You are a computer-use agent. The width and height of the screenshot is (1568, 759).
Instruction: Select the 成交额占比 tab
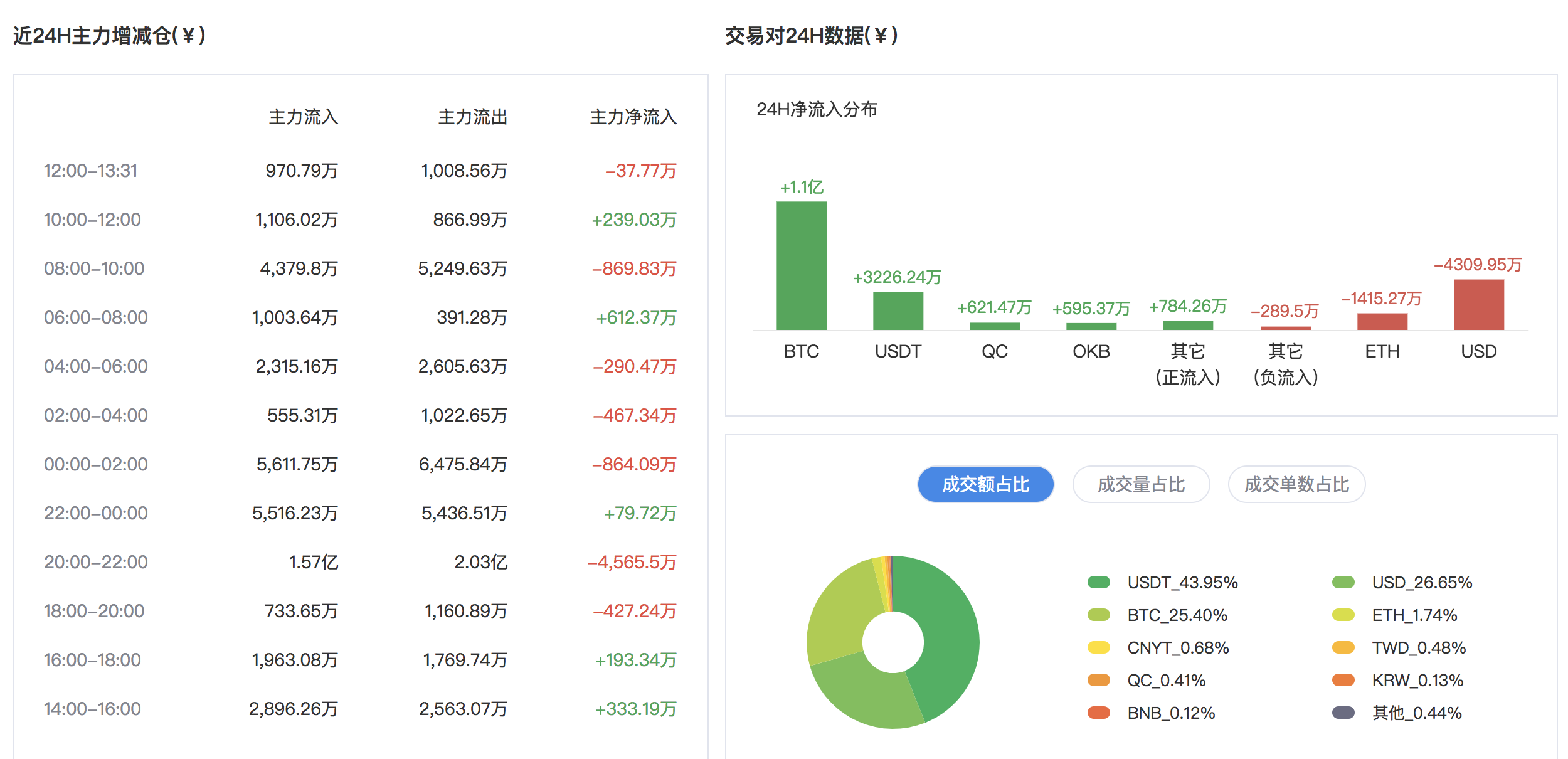pyautogui.click(x=985, y=484)
